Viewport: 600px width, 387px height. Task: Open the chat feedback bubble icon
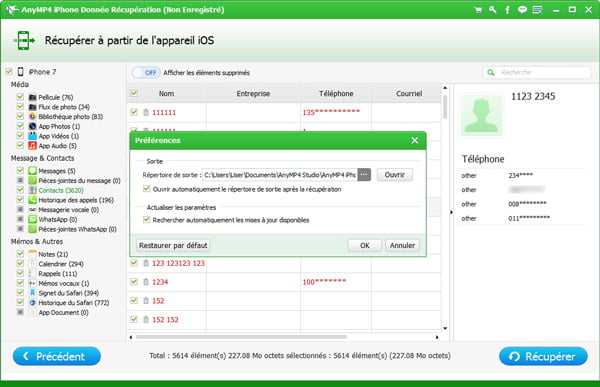[522, 10]
